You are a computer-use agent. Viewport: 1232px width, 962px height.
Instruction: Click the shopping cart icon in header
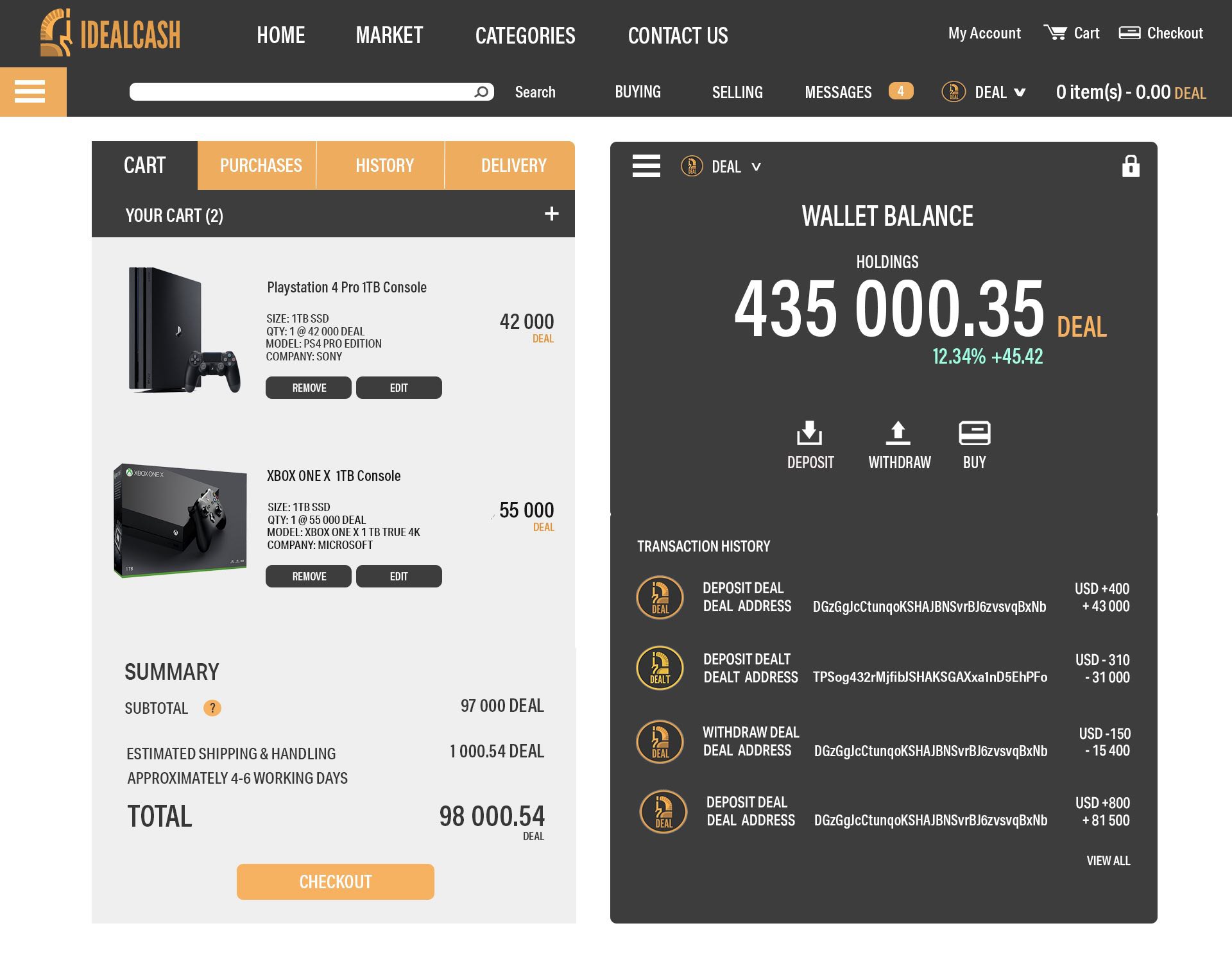click(1055, 32)
